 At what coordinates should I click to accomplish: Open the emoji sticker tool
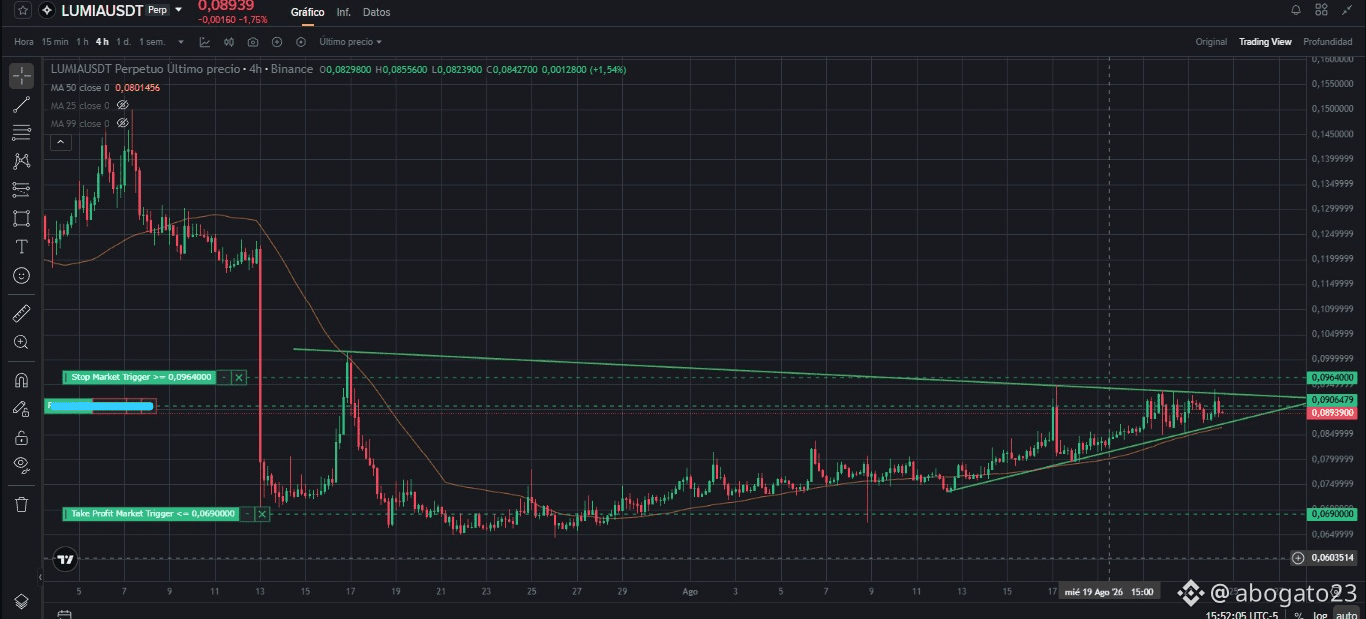point(21,275)
